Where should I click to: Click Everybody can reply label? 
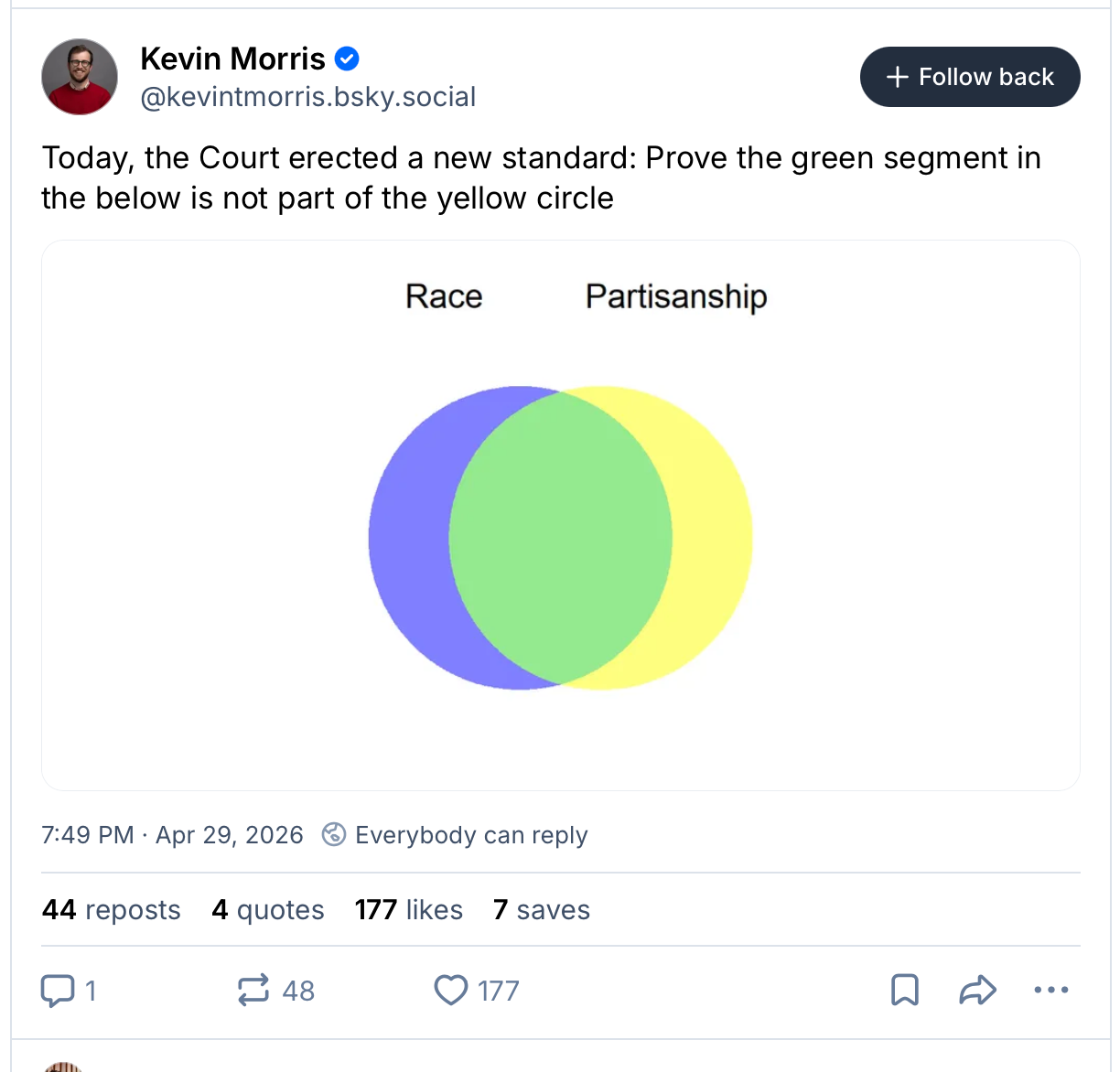click(471, 835)
